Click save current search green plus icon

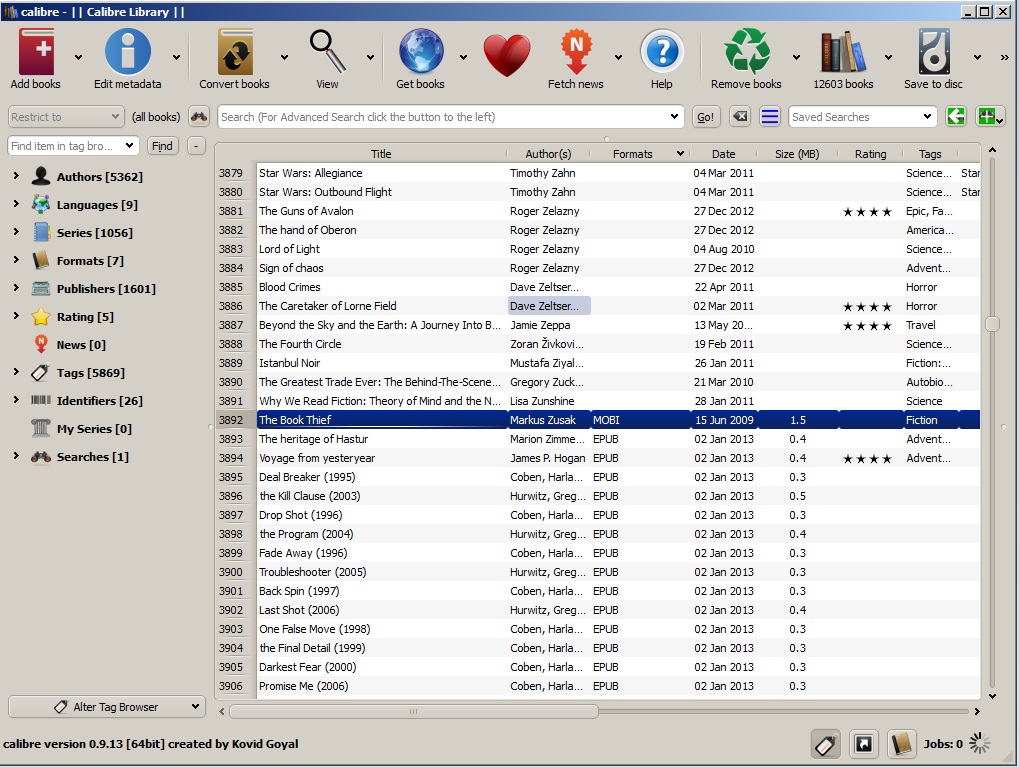[x=990, y=117]
